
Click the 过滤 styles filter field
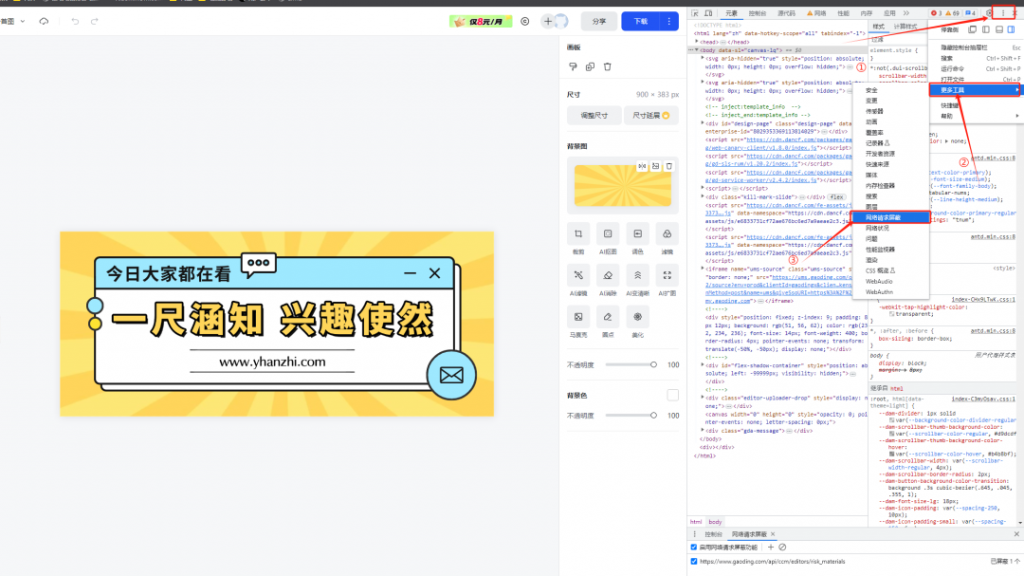(898, 40)
